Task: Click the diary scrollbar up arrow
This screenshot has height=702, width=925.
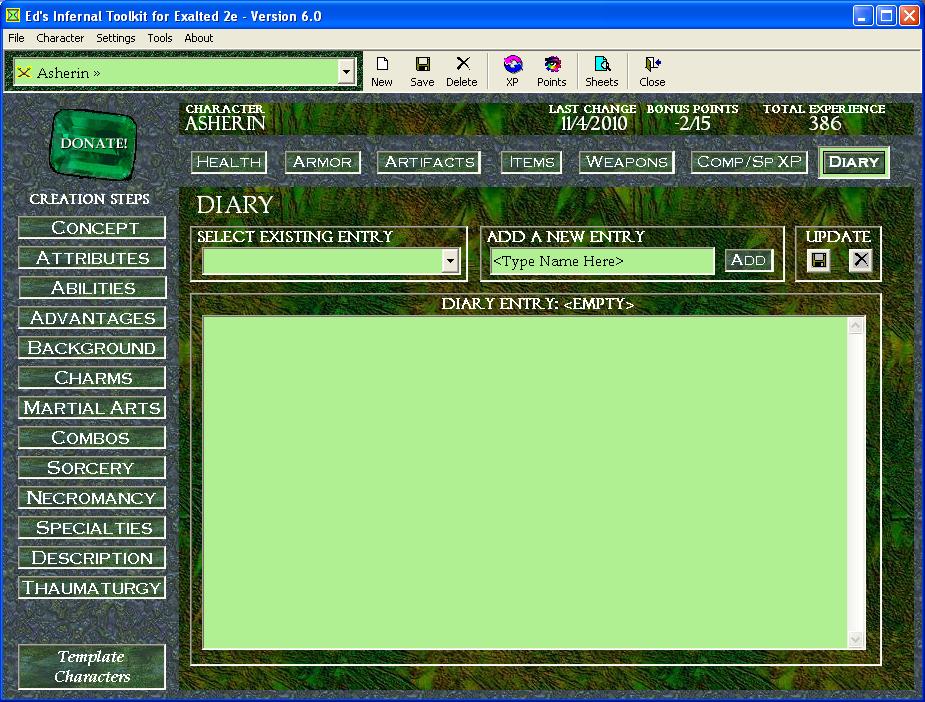Action: click(x=856, y=326)
